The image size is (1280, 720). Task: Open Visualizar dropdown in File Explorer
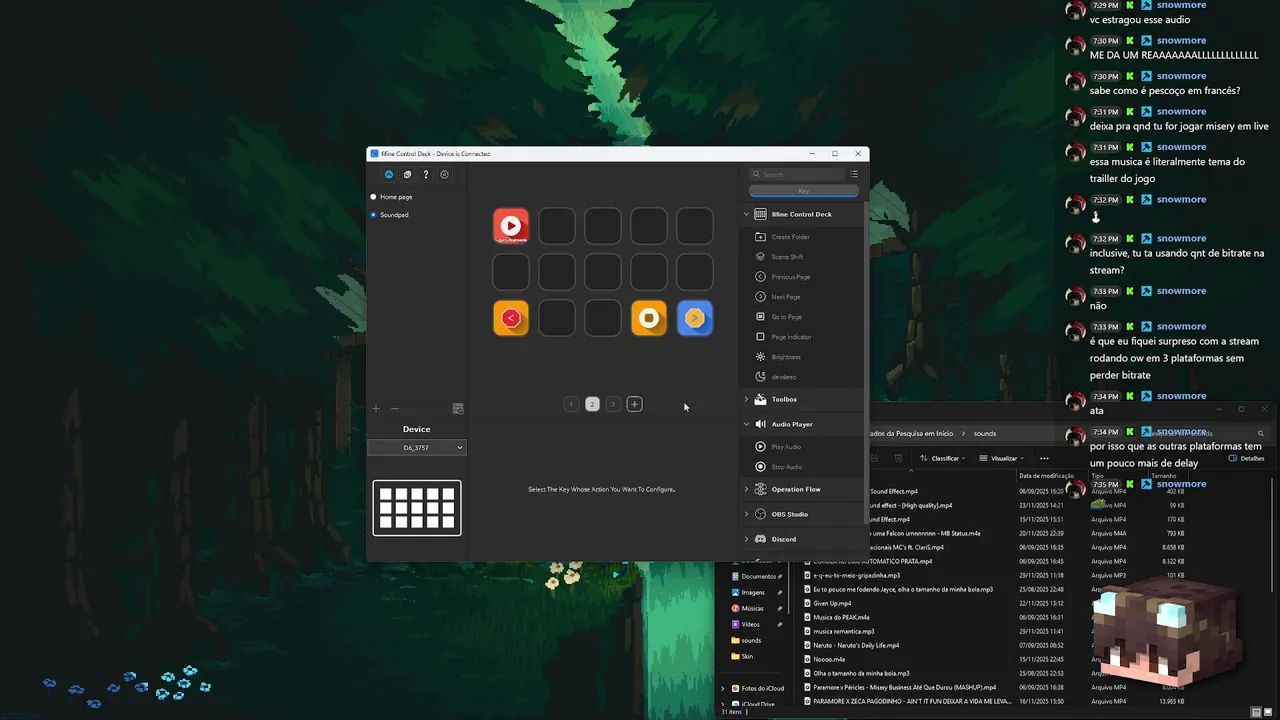pyautogui.click(x=1002, y=458)
